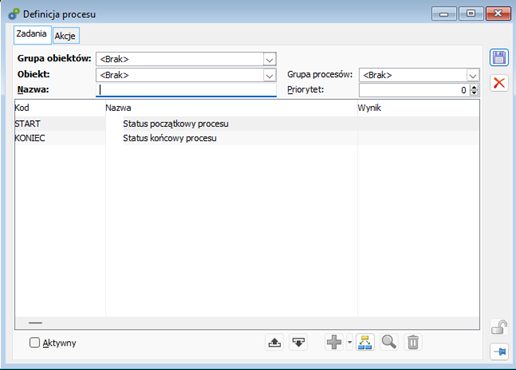Cancel with the red X icon
Image resolution: width=516 pixels, height=370 pixels.
(x=499, y=83)
